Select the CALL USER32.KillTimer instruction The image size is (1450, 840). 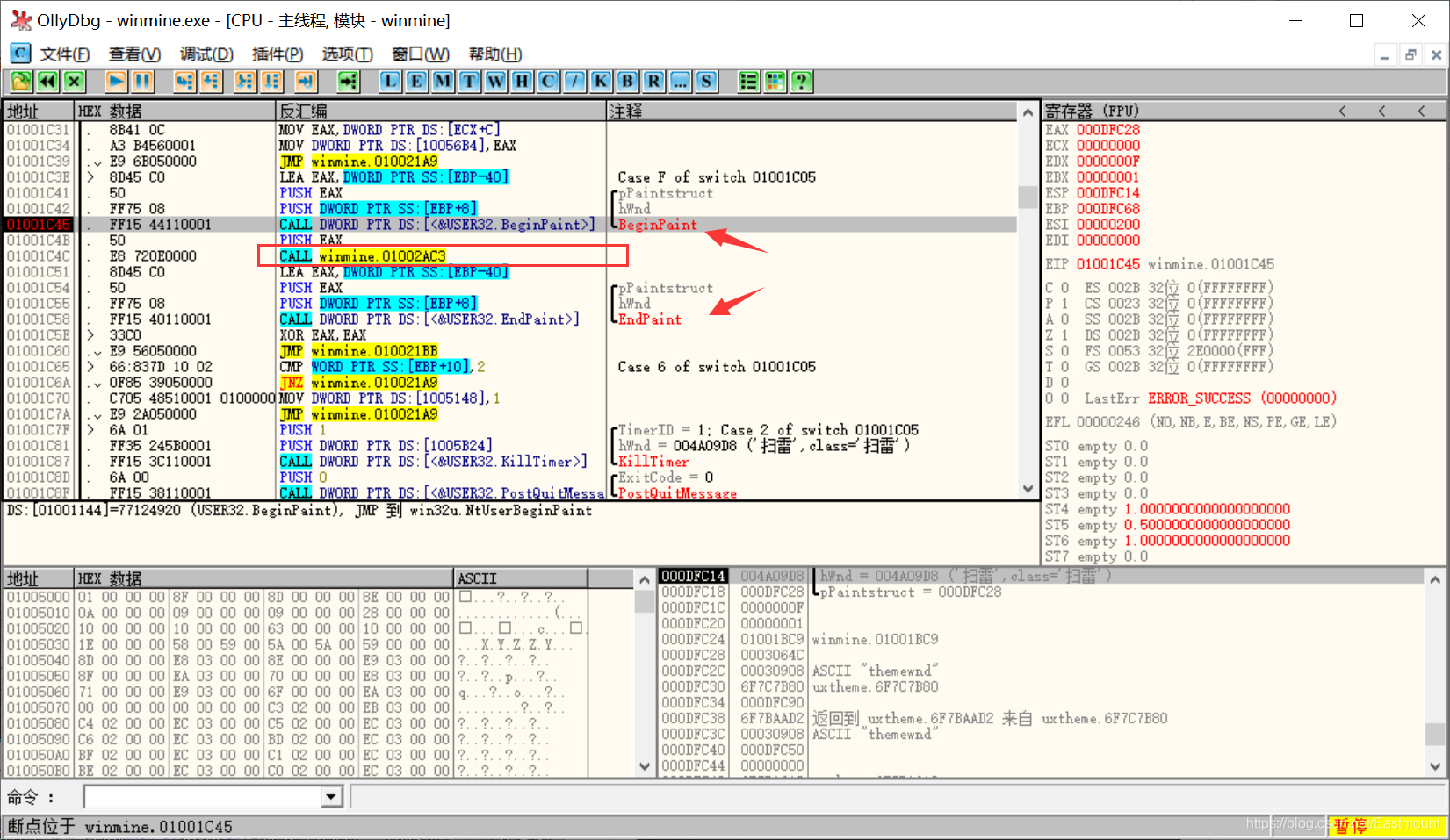[433, 462]
